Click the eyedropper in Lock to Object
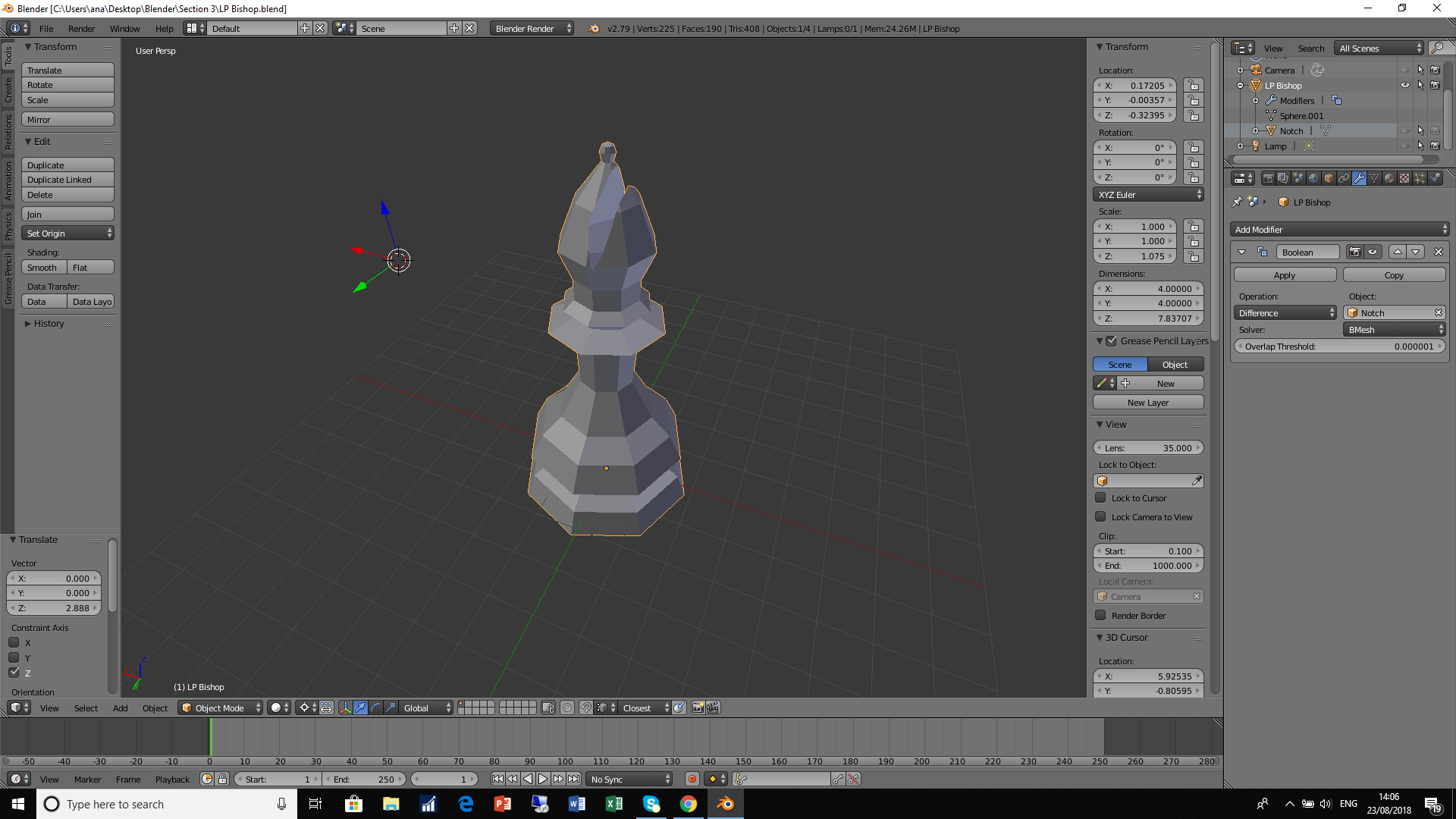 tap(1197, 481)
